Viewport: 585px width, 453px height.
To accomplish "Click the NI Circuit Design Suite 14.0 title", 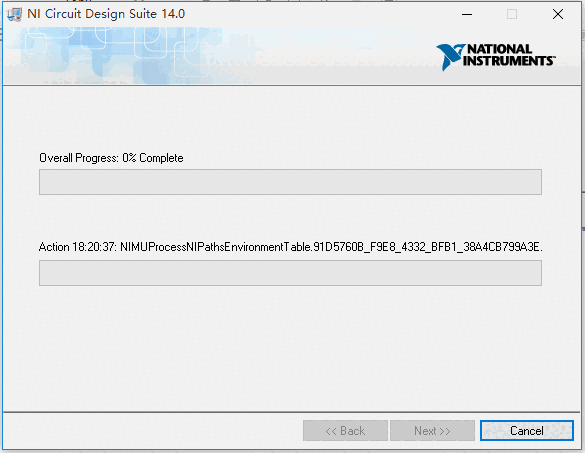I will (x=106, y=14).
